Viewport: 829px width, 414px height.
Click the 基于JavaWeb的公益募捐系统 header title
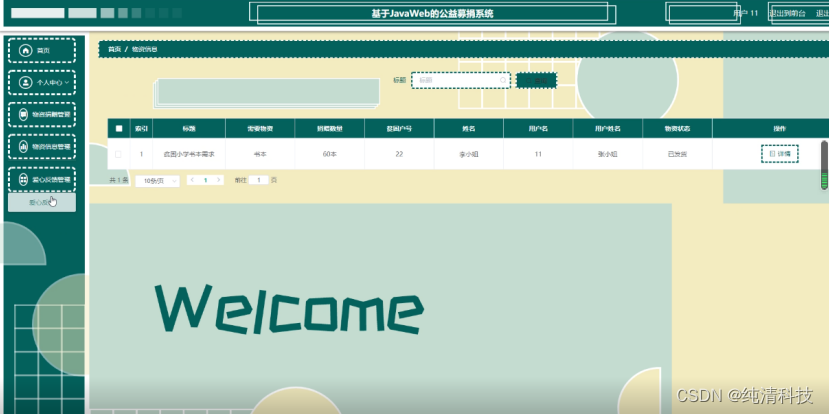pos(432,14)
